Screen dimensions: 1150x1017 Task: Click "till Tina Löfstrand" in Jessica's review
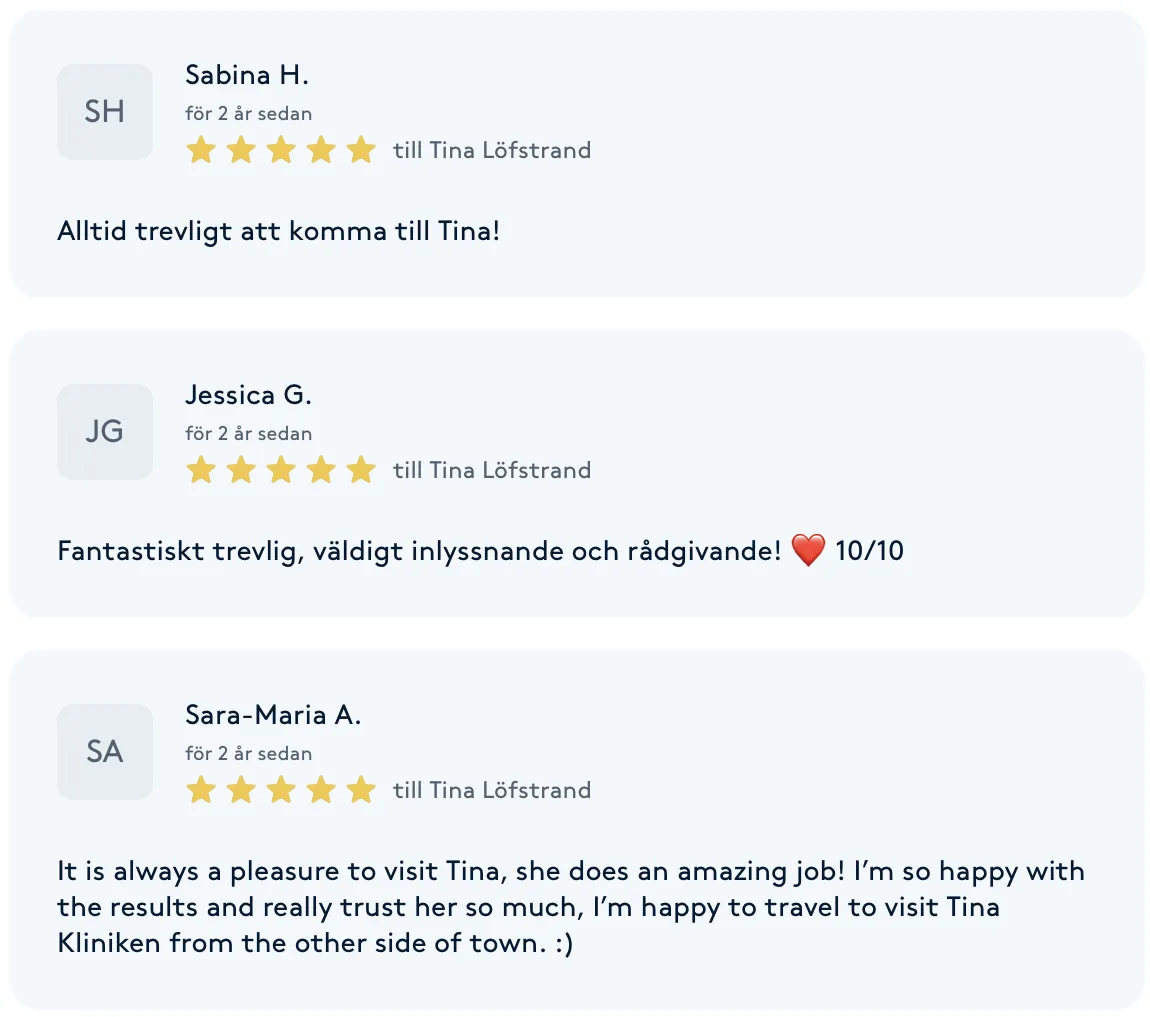click(x=492, y=471)
